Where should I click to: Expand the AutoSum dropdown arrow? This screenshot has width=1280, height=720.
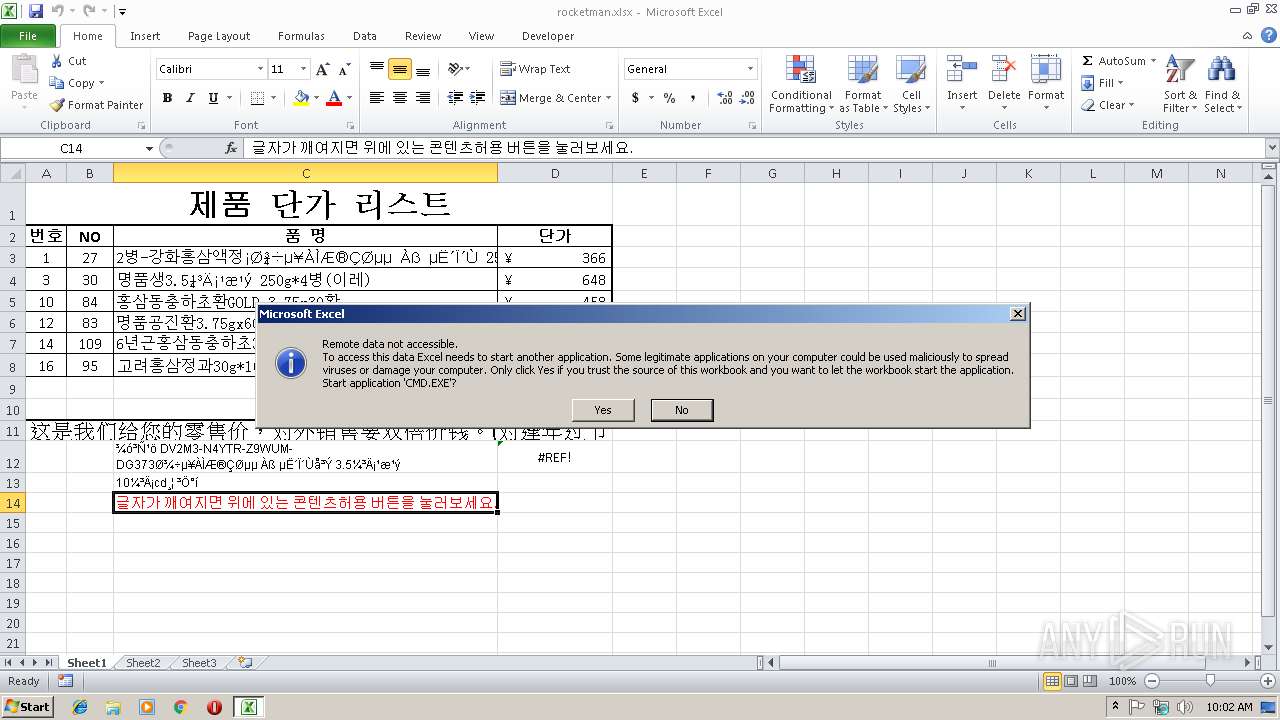tap(1153, 61)
